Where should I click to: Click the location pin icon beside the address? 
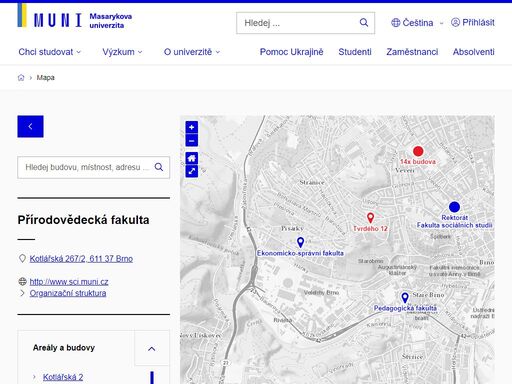pos(22,258)
